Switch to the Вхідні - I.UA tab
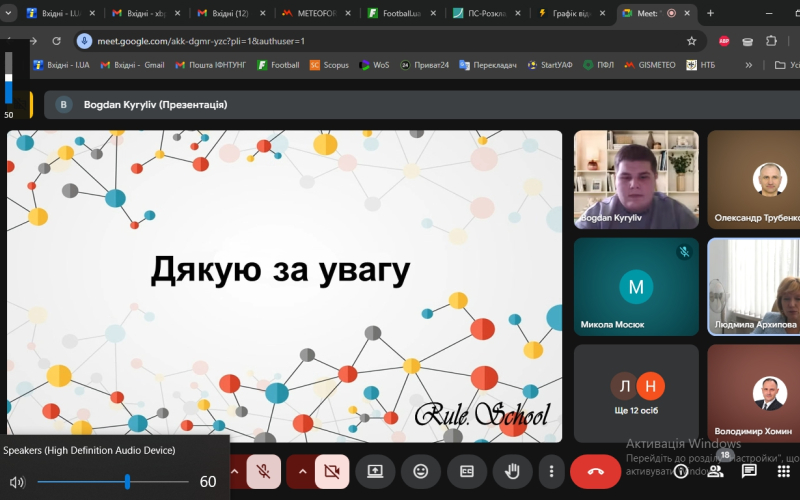This screenshot has height=500, width=800. 61,13
